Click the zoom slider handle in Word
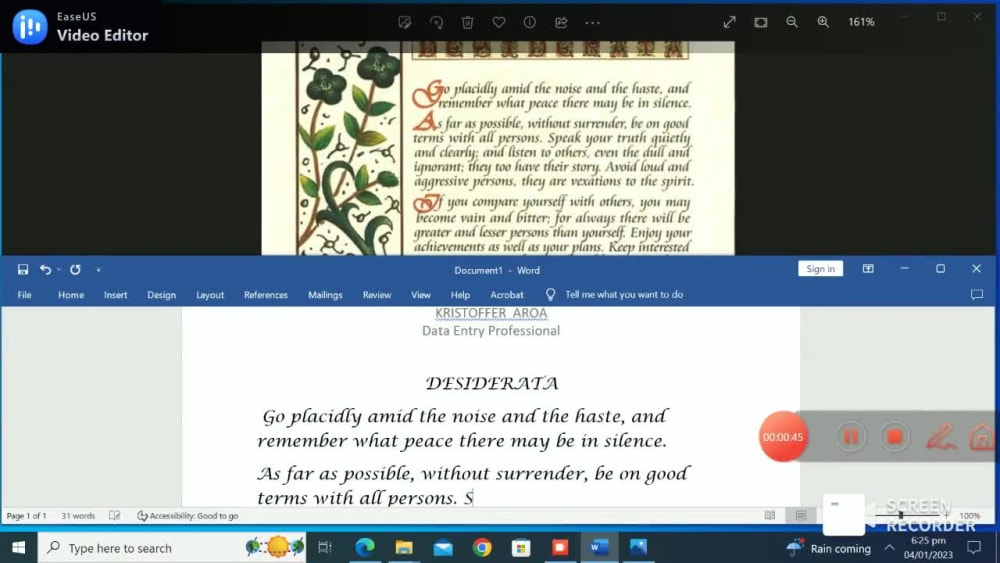The image size is (1000, 563). pos(901,515)
